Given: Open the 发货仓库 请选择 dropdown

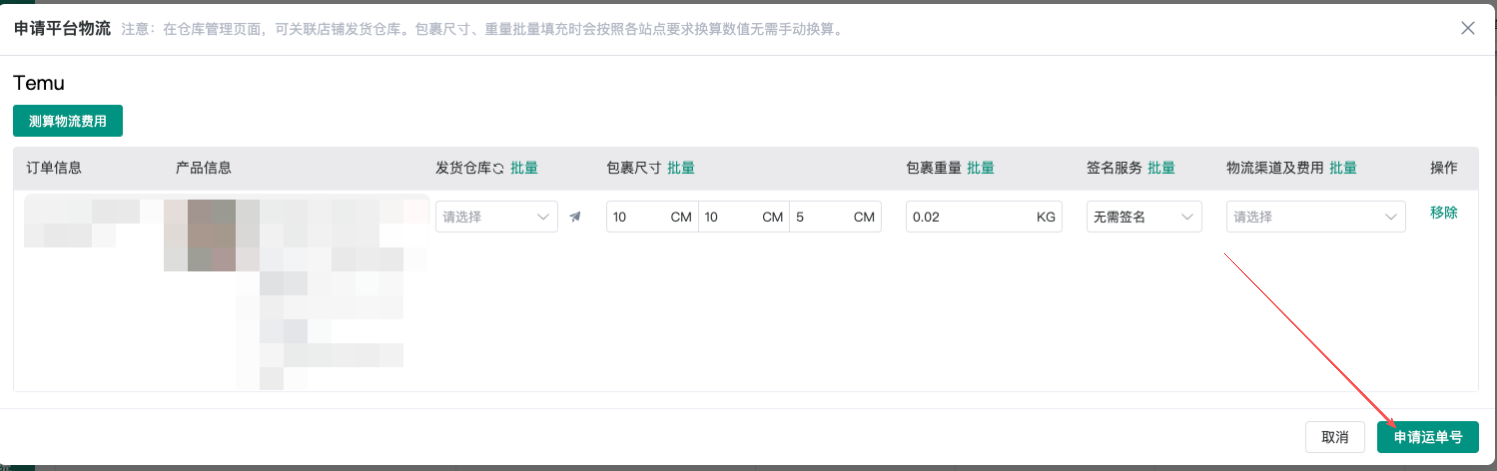Looking at the screenshot, I should 496,217.
